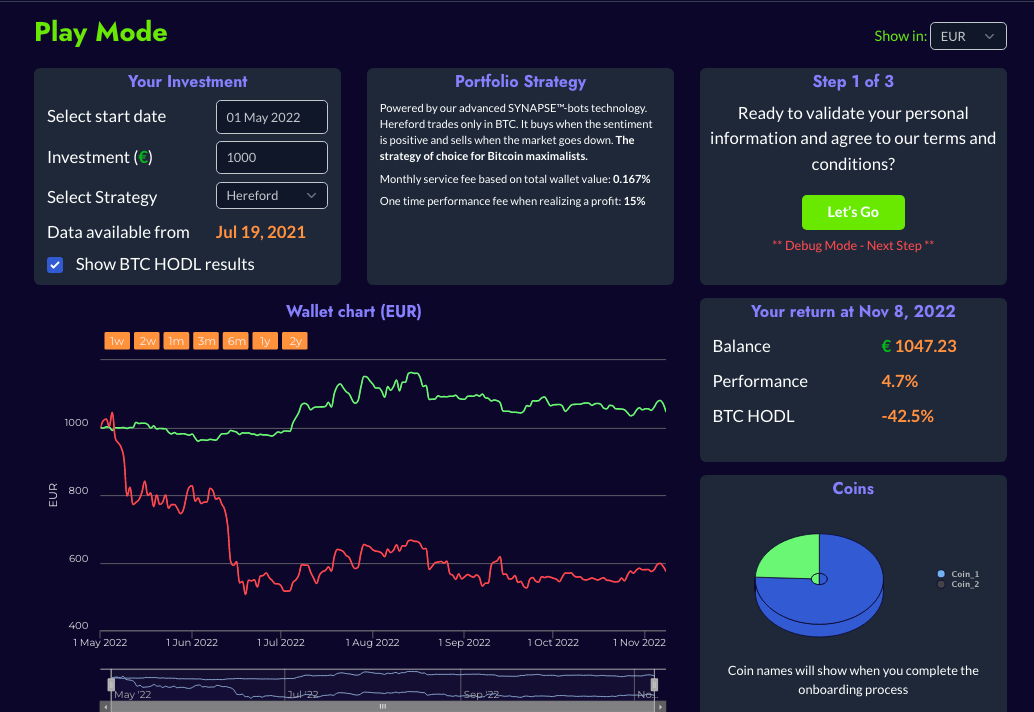
Task: Click right handle of chart range slider
Action: (x=655, y=684)
